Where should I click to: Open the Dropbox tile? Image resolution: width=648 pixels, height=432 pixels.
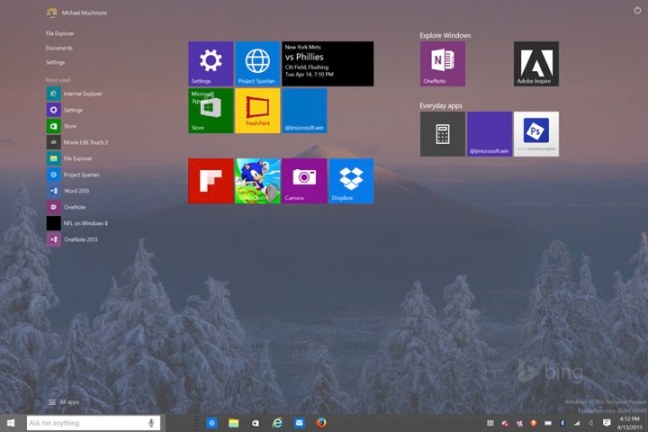[351, 180]
